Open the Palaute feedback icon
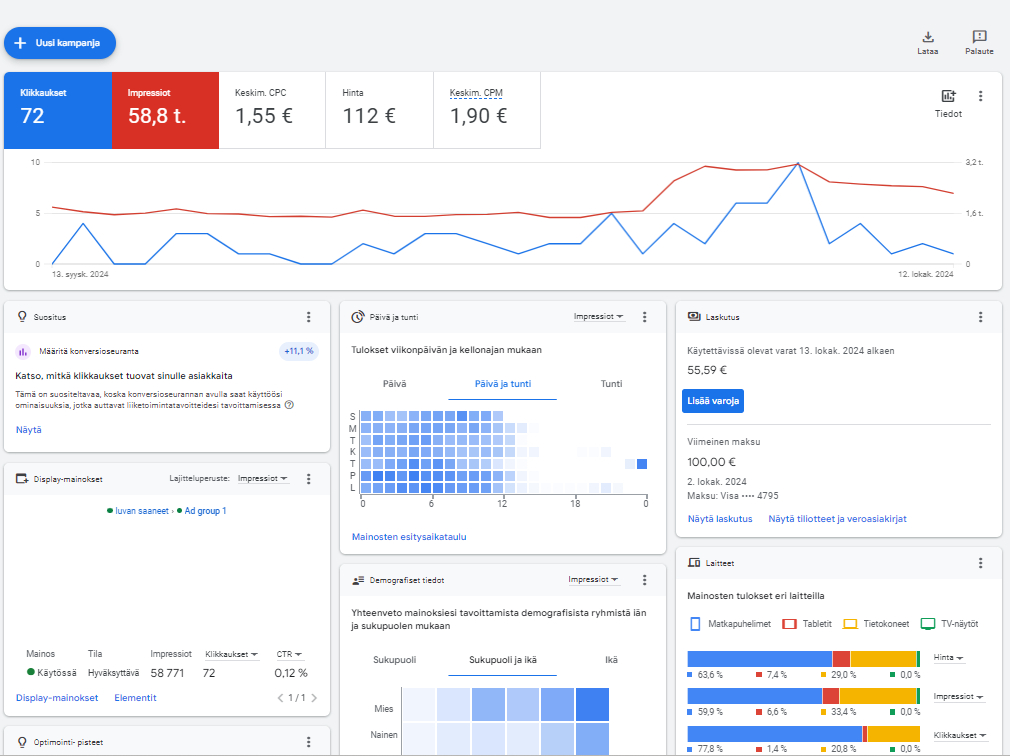The height and width of the screenshot is (756, 1010). (x=979, y=37)
